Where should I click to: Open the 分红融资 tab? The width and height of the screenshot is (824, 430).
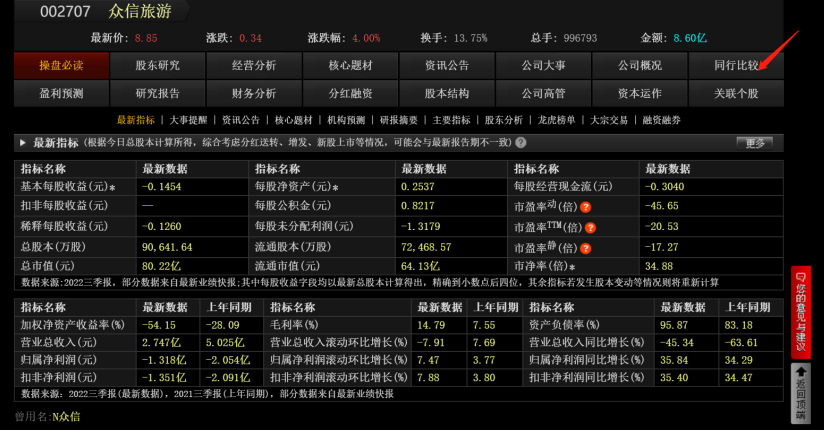click(351, 93)
